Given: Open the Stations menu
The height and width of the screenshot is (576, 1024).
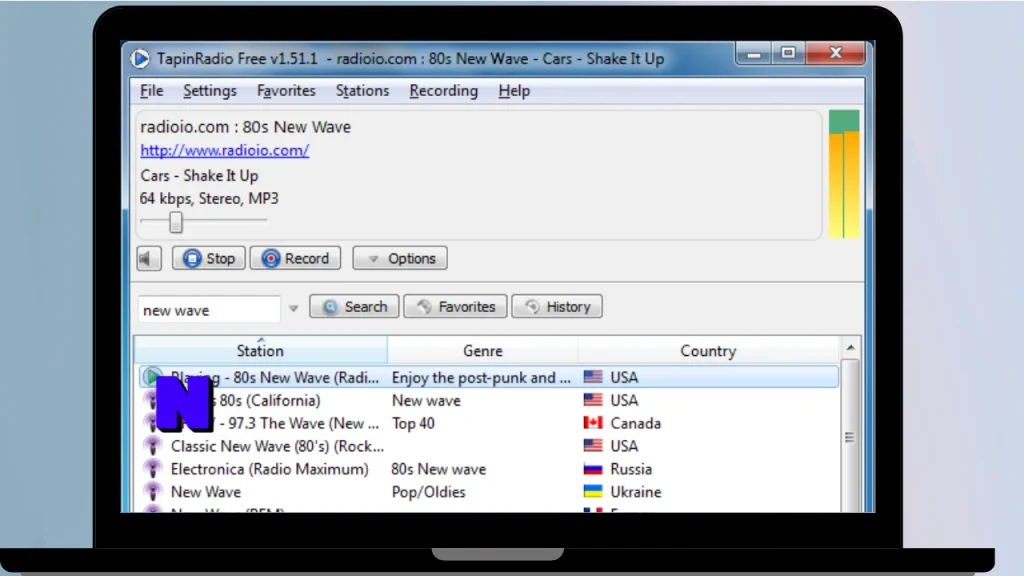Looking at the screenshot, I should tap(362, 91).
